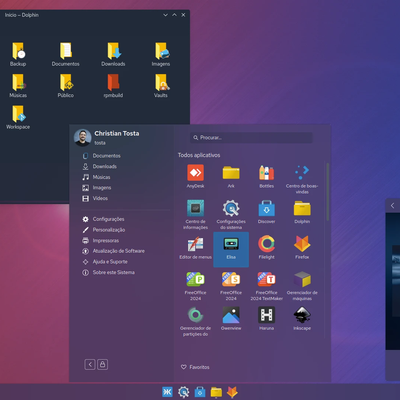Click the back arrow button beside lock

(90, 364)
